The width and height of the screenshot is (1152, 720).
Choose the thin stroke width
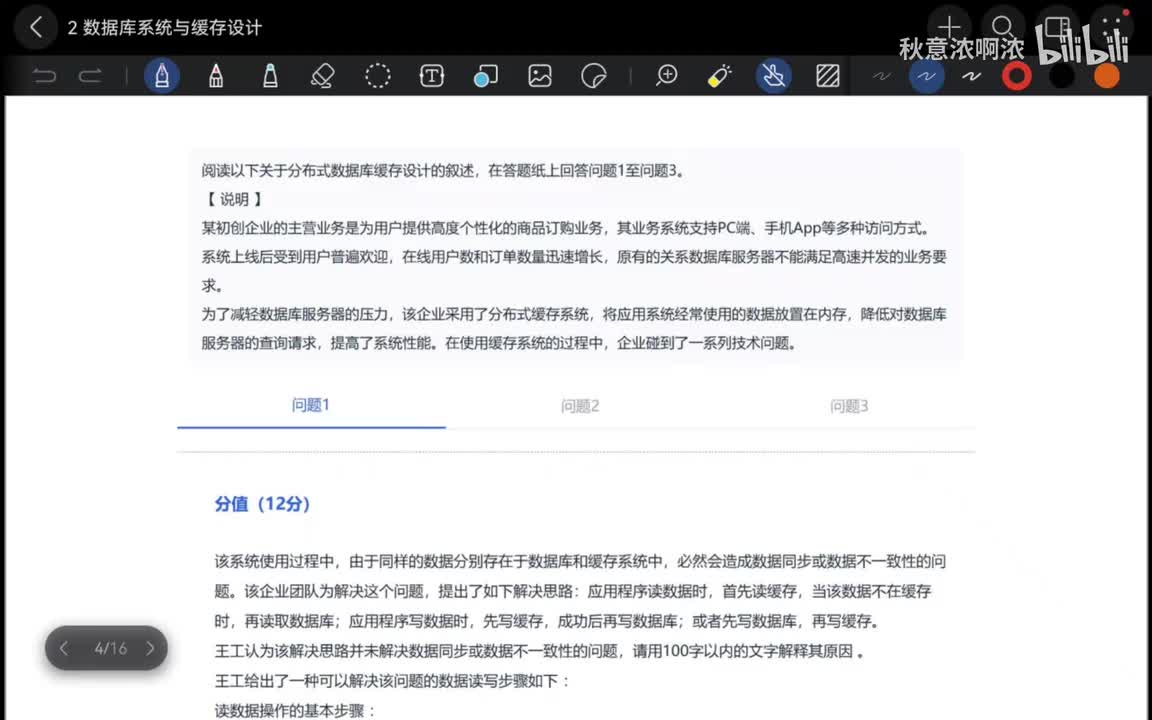click(x=882, y=76)
